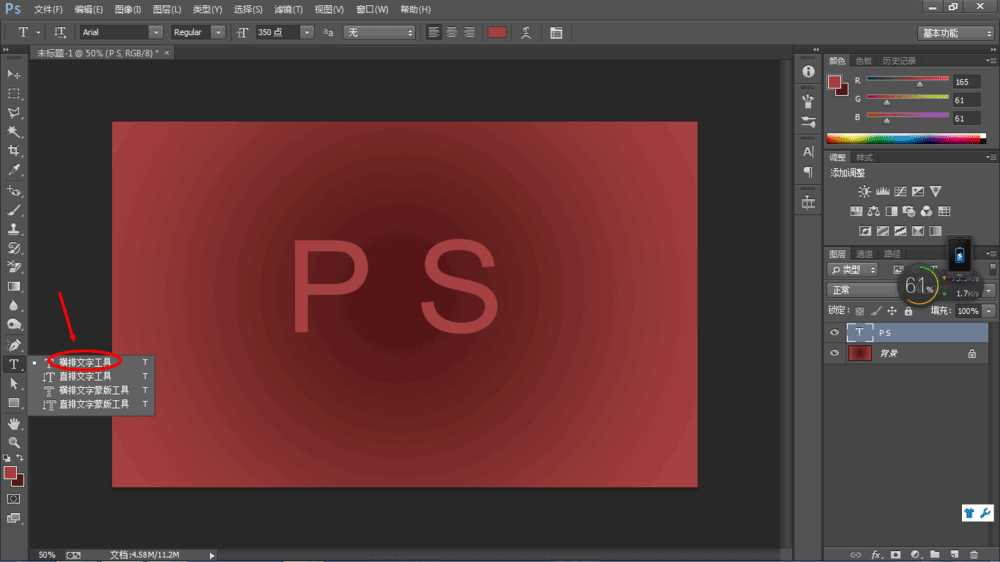The height and width of the screenshot is (562, 1000).
Task: Open the 基本功能 workspace dropdown
Action: tap(955, 32)
